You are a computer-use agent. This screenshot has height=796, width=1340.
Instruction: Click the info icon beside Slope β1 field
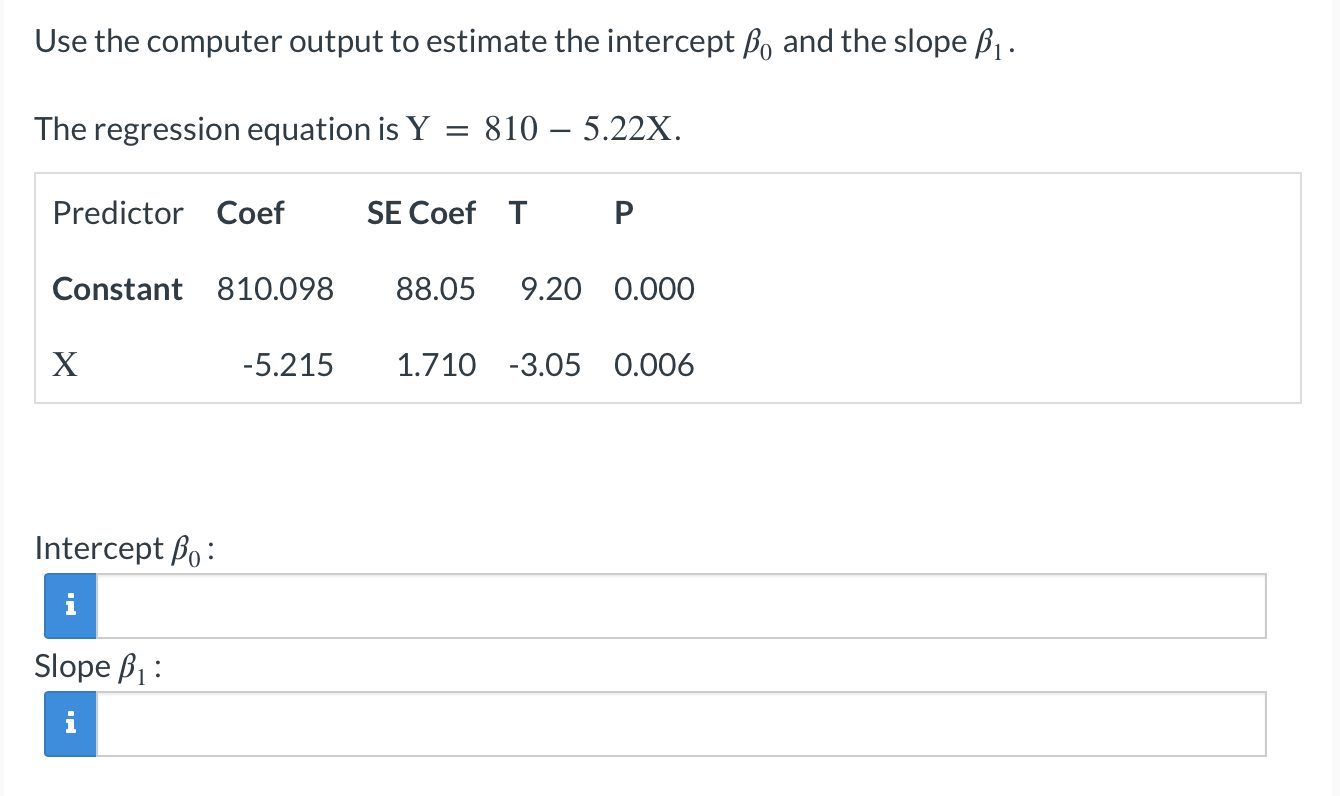click(69, 723)
